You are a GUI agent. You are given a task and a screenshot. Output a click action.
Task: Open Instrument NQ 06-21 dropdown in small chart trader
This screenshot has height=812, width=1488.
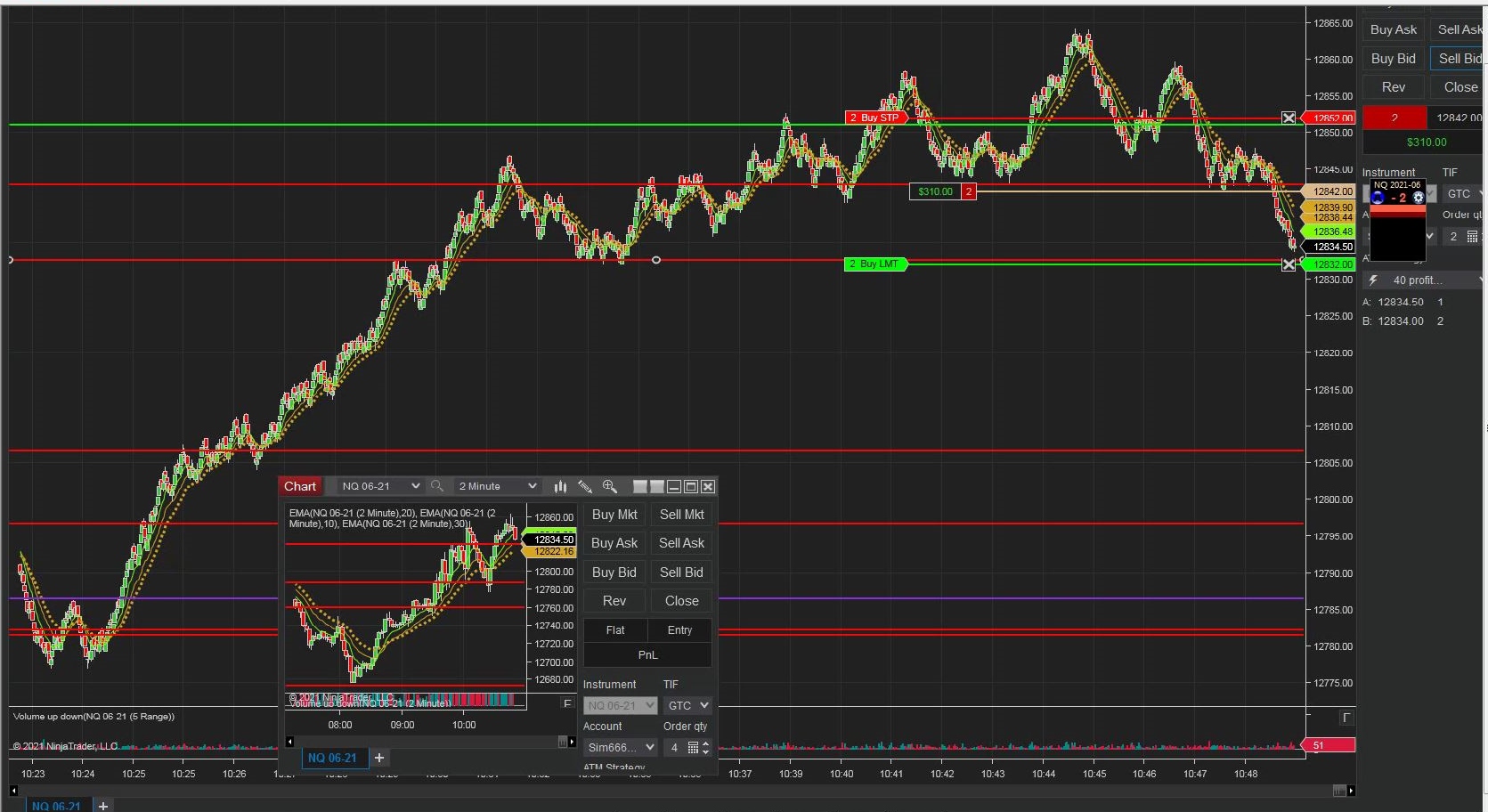click(621, 705)
